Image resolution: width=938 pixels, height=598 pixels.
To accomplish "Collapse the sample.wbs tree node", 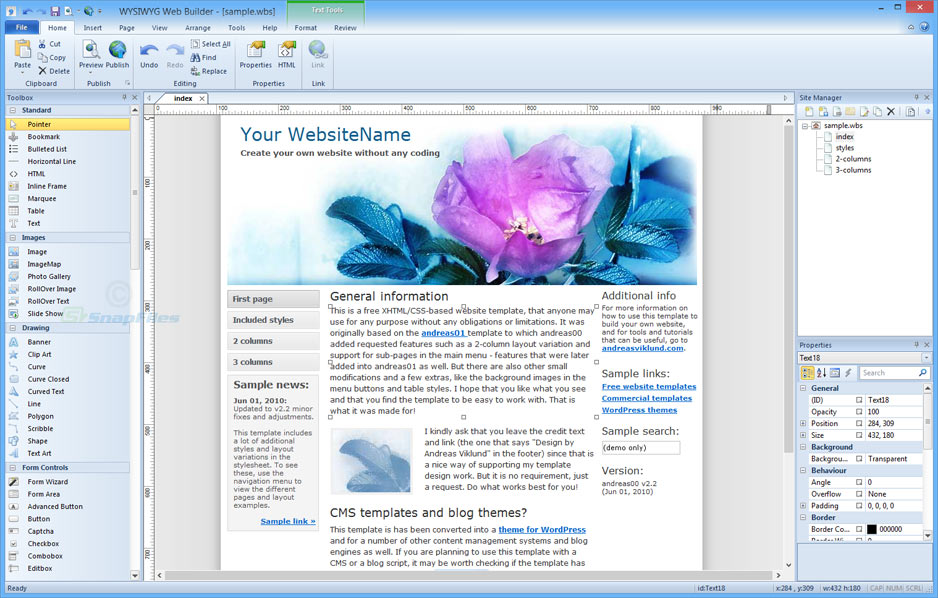I will (805, 126).
